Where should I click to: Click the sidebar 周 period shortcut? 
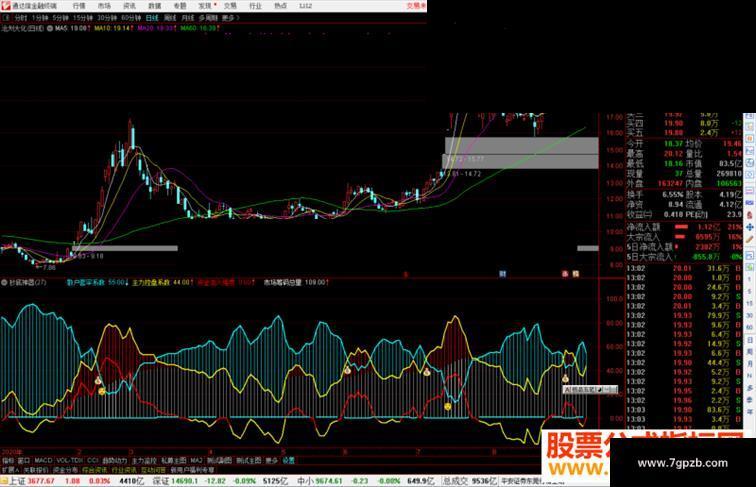(750, 352)
